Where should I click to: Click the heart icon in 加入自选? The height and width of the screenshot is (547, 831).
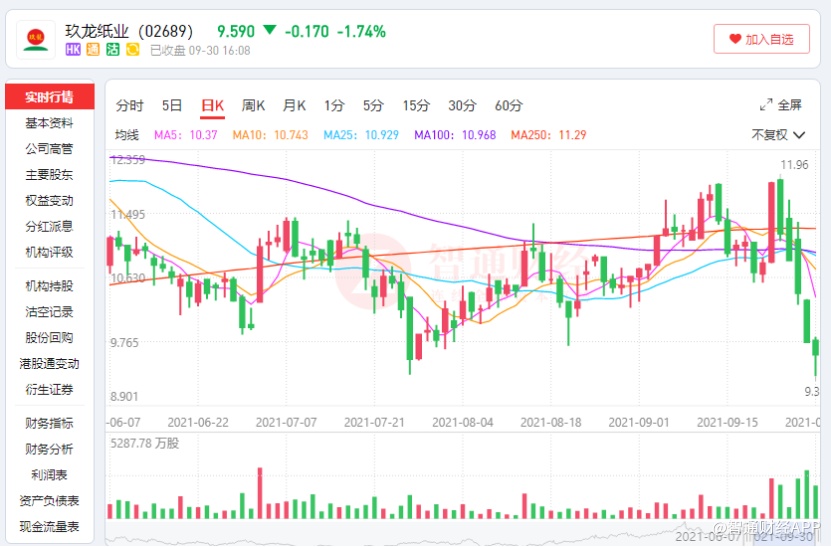pyautogui.click(x=735, y=40)
